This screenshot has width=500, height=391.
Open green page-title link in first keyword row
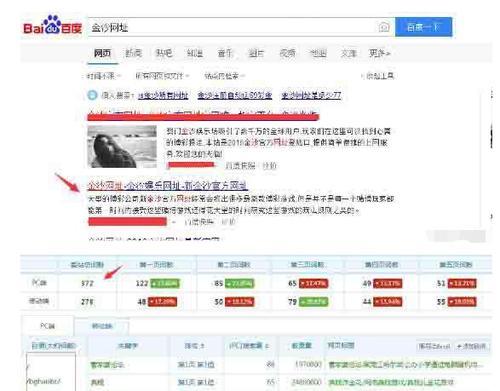click(405, 365)
